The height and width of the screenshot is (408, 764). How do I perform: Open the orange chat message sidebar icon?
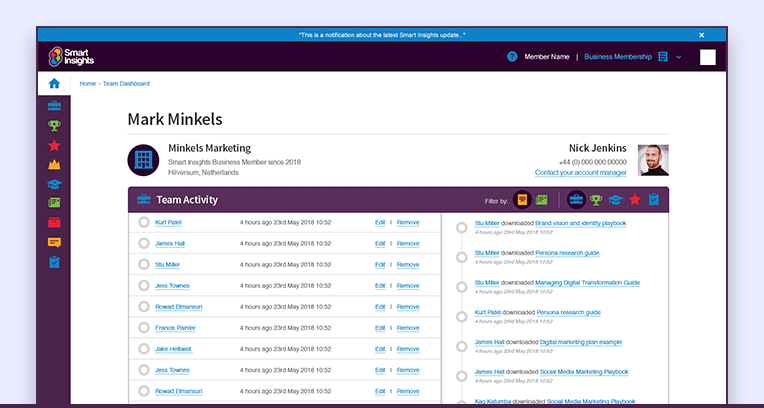[x=54, y=242]
